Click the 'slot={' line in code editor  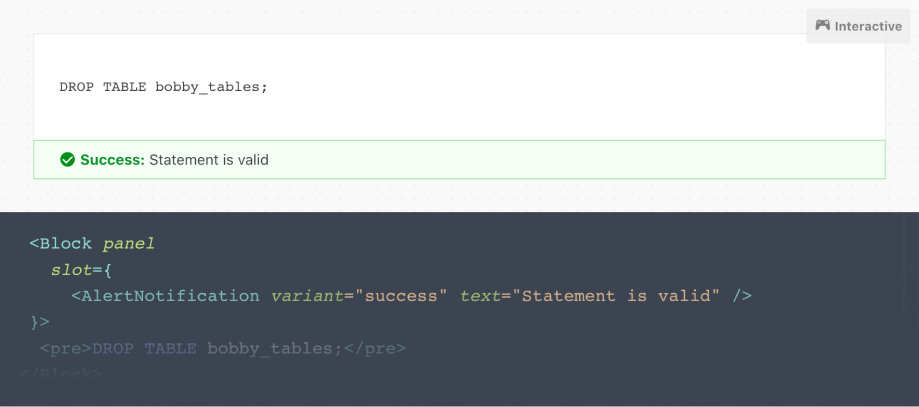pyautogui.click(x=81, y=270)
